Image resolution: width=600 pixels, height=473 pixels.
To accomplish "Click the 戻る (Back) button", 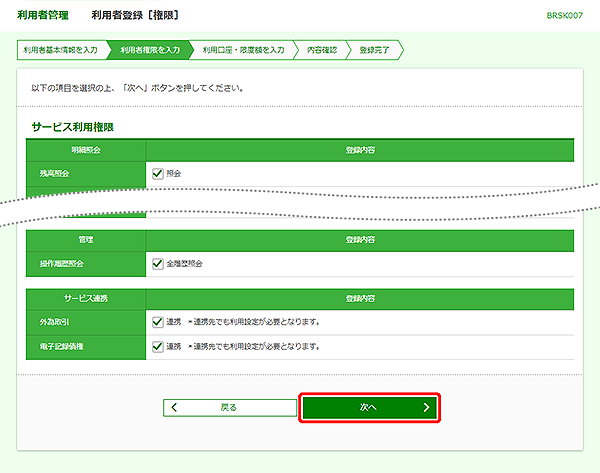I will [x=230, y=408].
